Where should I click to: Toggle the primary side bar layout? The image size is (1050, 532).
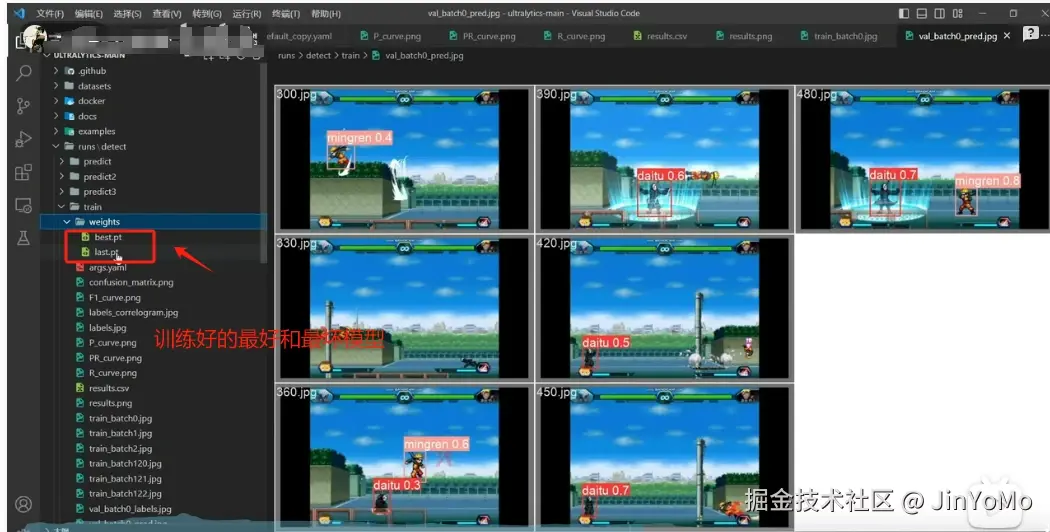point(904,13)
